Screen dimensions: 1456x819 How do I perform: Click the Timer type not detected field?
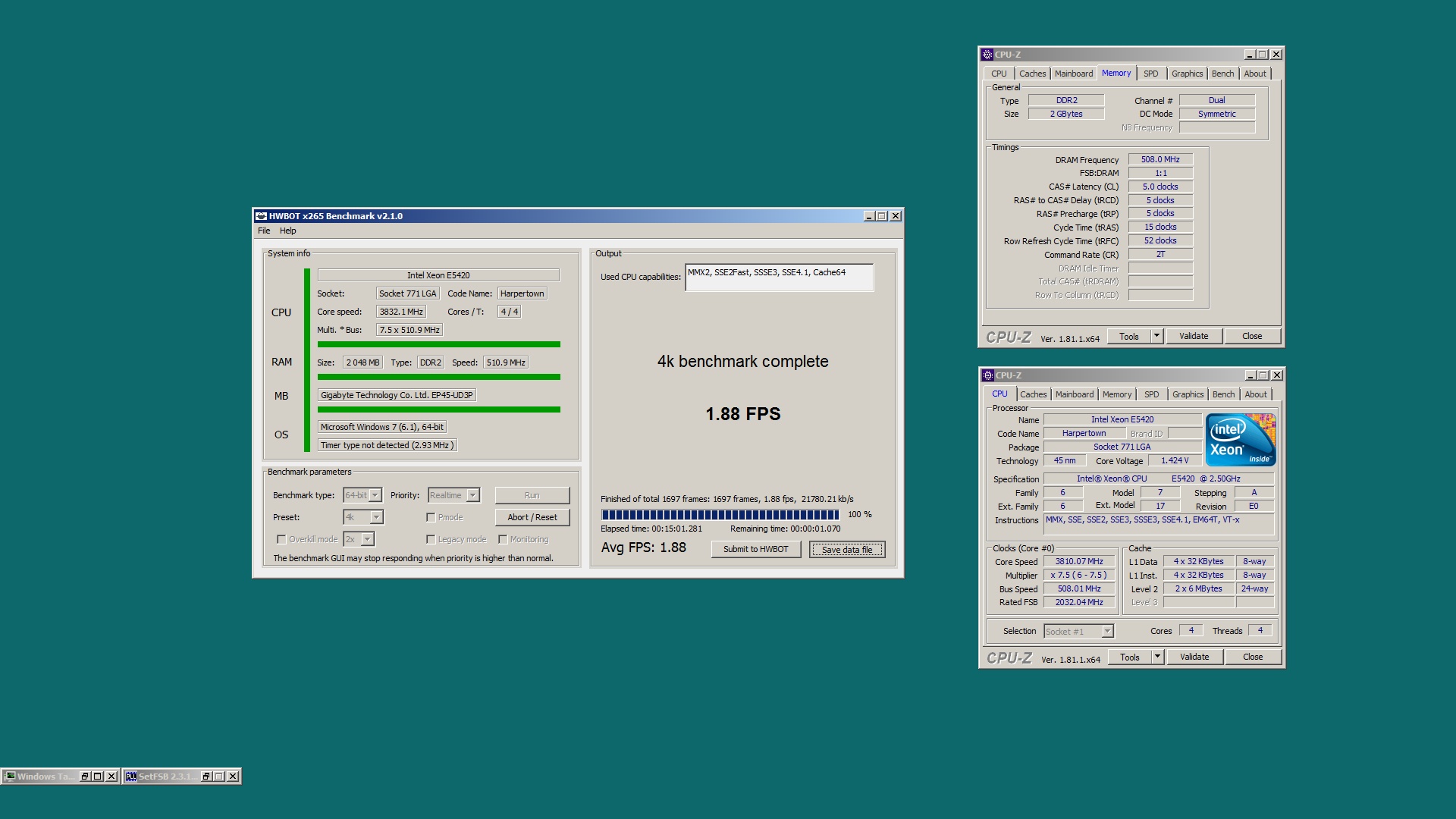pyautogui.click(x=388, y=445)
